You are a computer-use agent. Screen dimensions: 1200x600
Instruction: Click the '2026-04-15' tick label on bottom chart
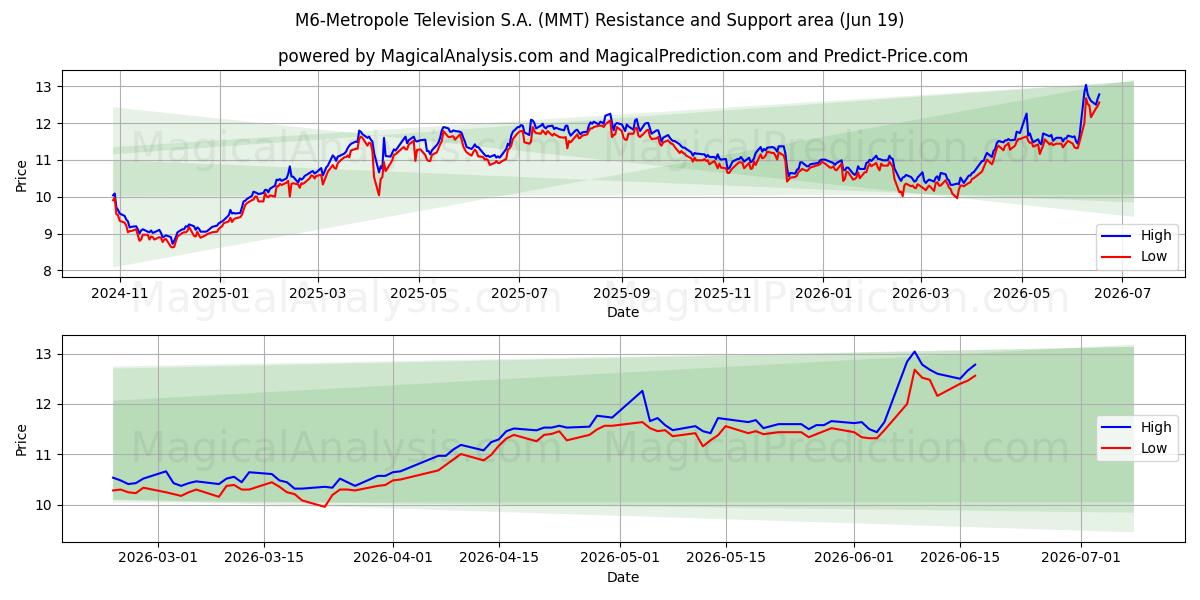tap(499, 559)
